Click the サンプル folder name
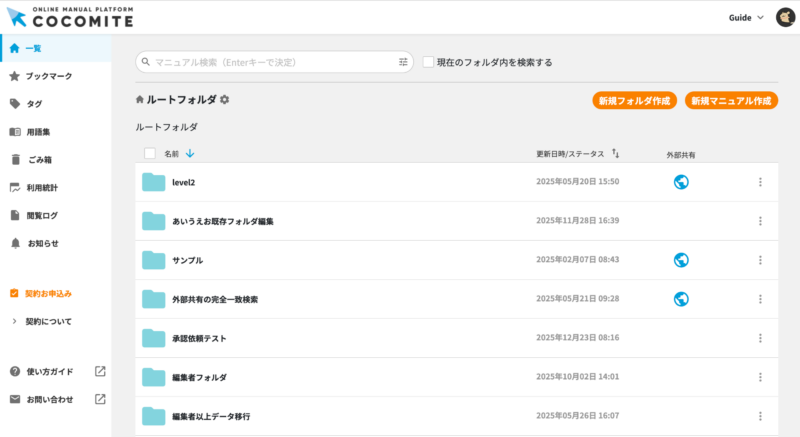Viewport: 800px width, 437px height. pos(188,261)
